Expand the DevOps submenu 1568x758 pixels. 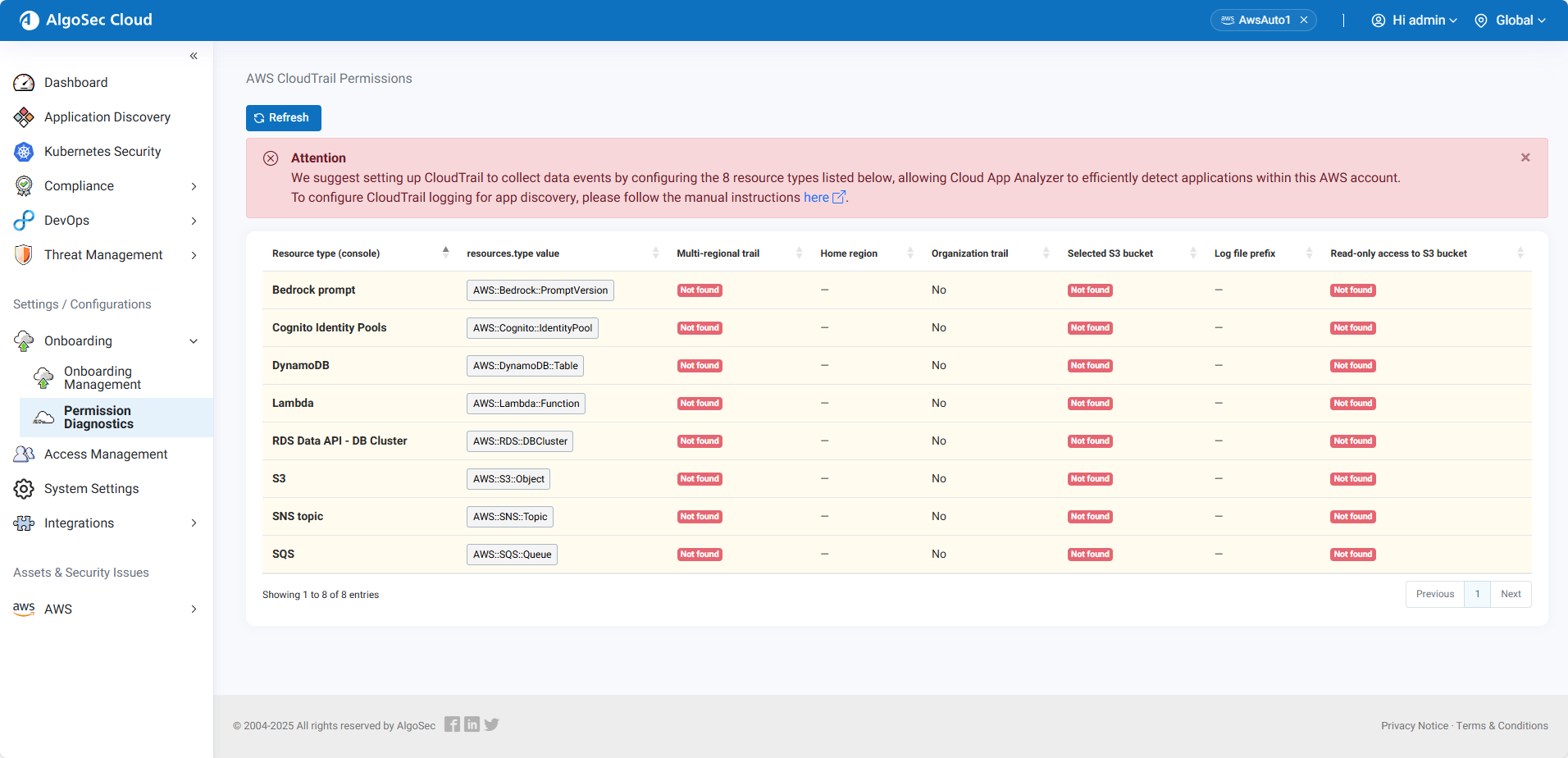coord(194,221)
